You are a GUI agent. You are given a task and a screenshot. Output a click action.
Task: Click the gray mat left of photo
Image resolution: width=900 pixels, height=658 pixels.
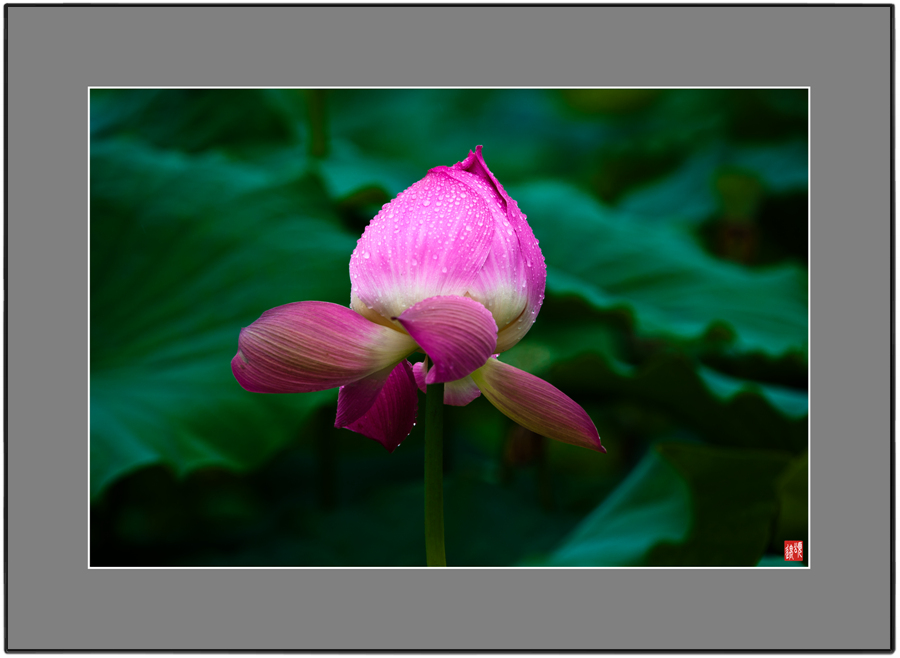(x=48, y=330)
